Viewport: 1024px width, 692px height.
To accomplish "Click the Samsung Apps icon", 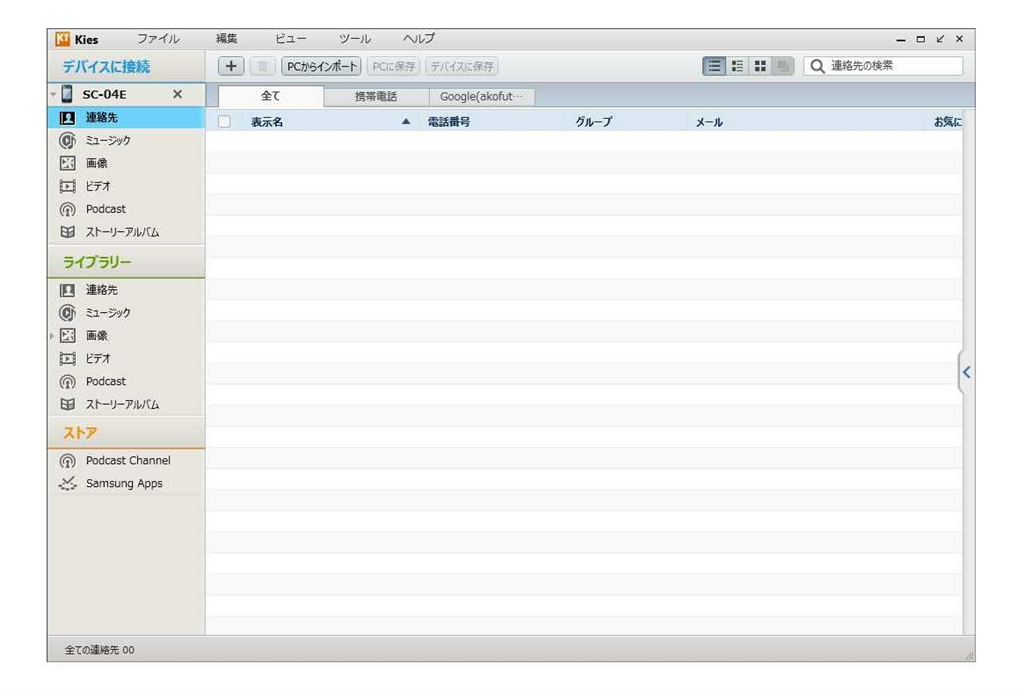I will click(x=67, y=484).
